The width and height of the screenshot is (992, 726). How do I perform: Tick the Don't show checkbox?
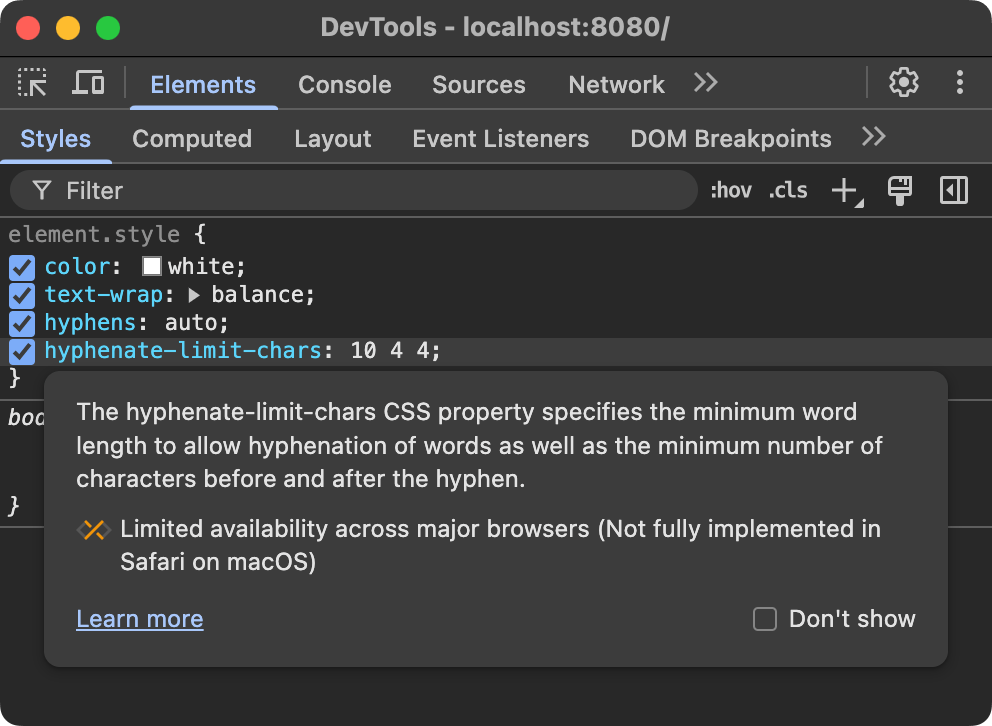(x=764, y=619)
